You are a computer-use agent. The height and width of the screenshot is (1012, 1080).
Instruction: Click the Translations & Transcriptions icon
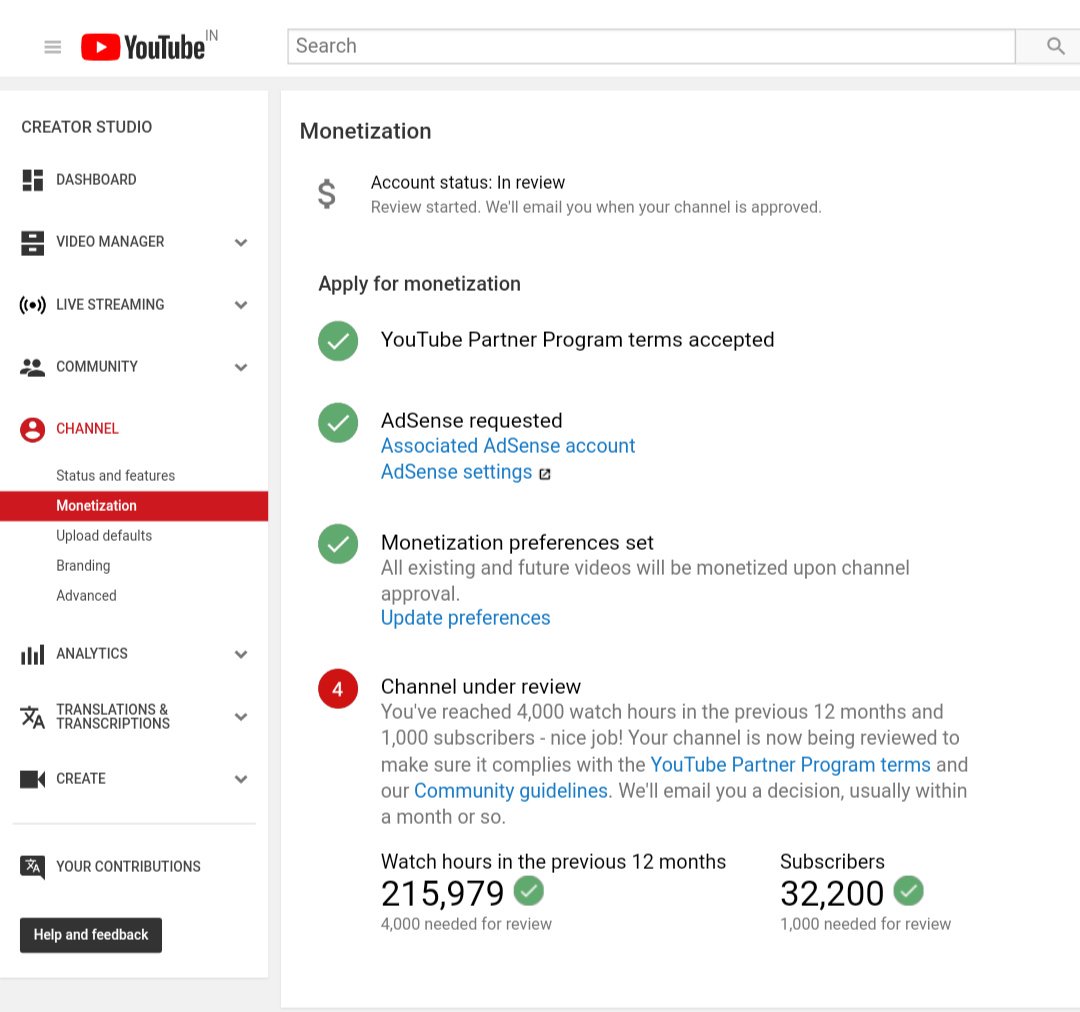[32, 716]
